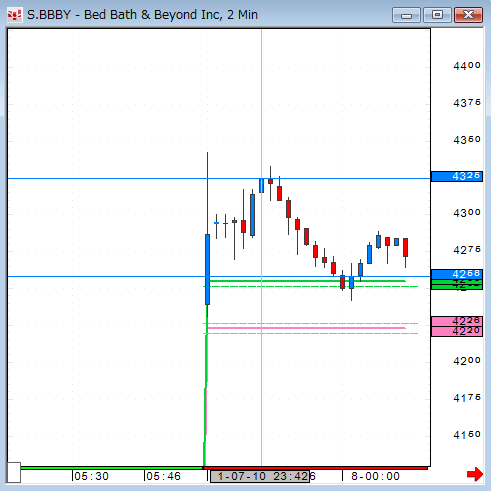Click the 4300 price axis value
Viewport: 491px width, 491px height.
[x=467, y=213]
